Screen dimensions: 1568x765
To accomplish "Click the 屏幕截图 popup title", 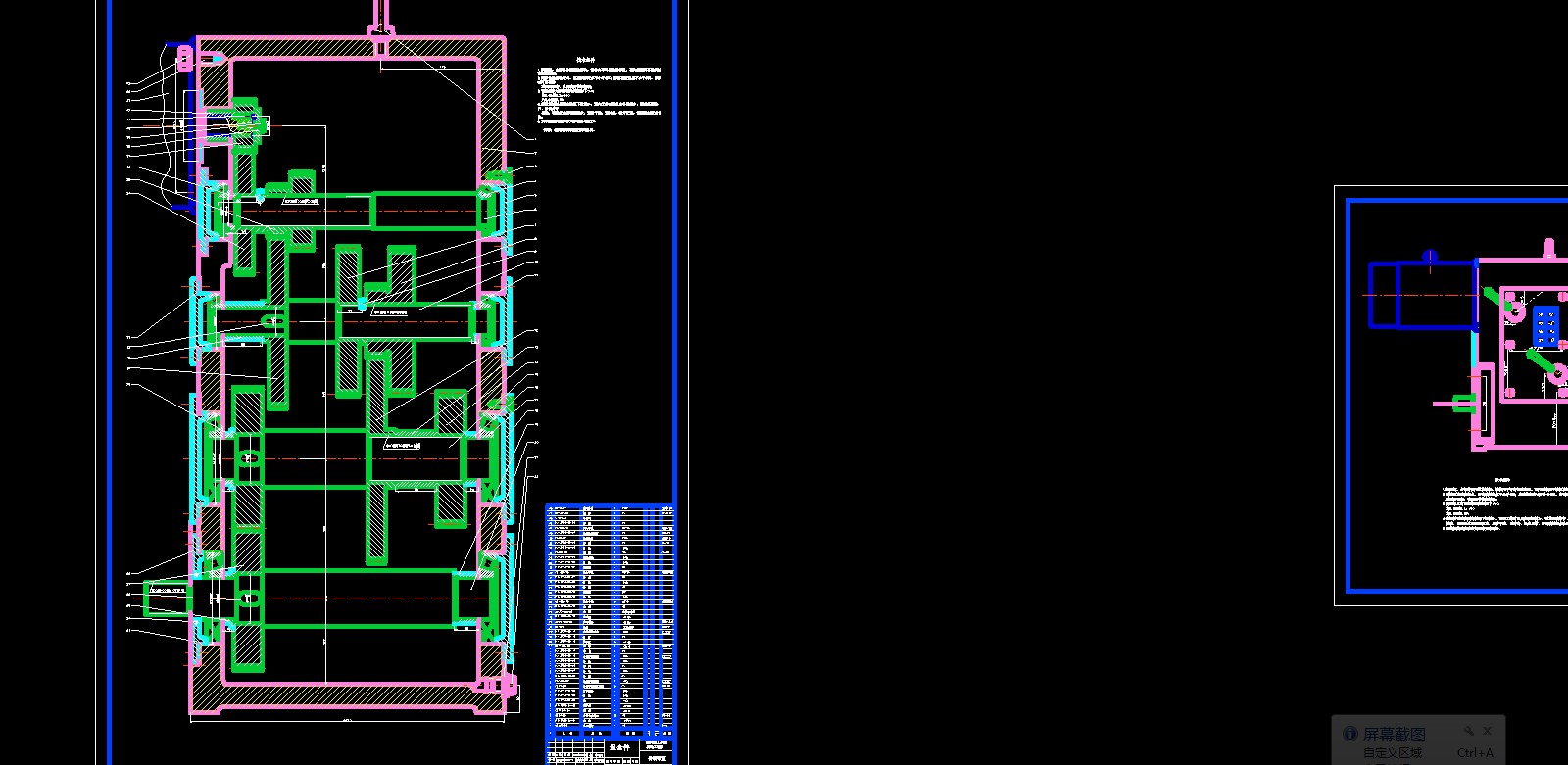I will point(1394,734).
